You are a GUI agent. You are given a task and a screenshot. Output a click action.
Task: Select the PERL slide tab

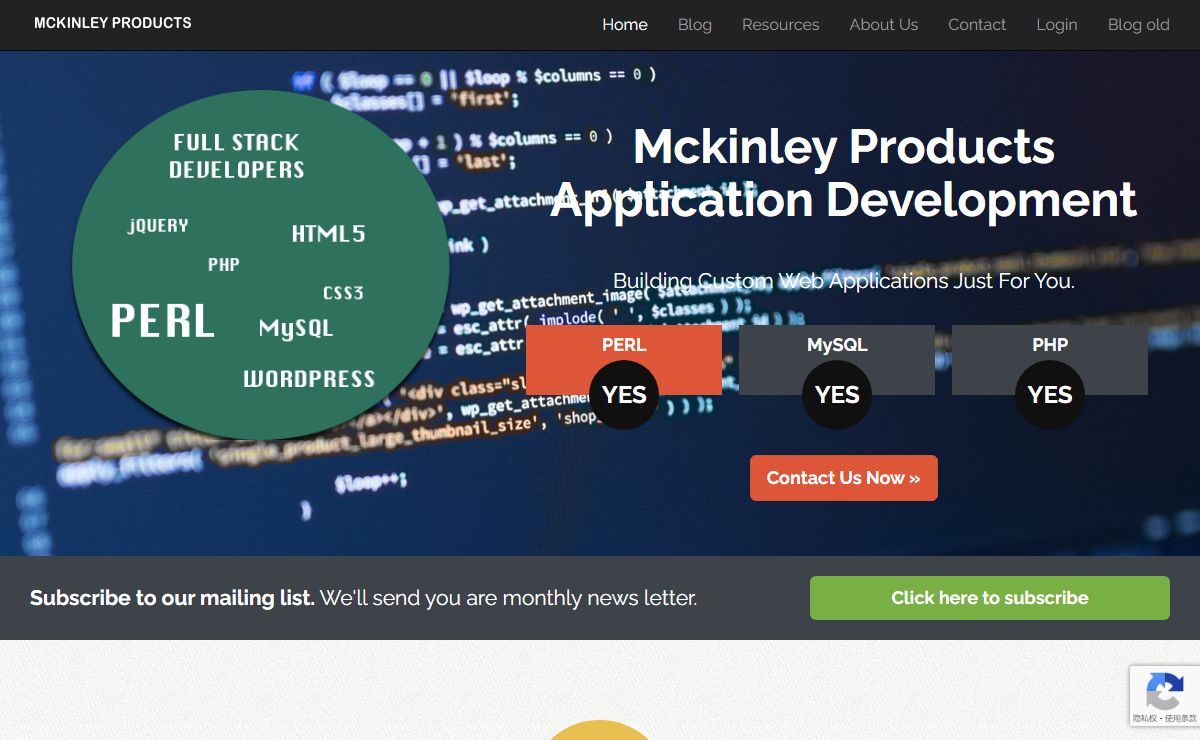[x=624, y=345]
